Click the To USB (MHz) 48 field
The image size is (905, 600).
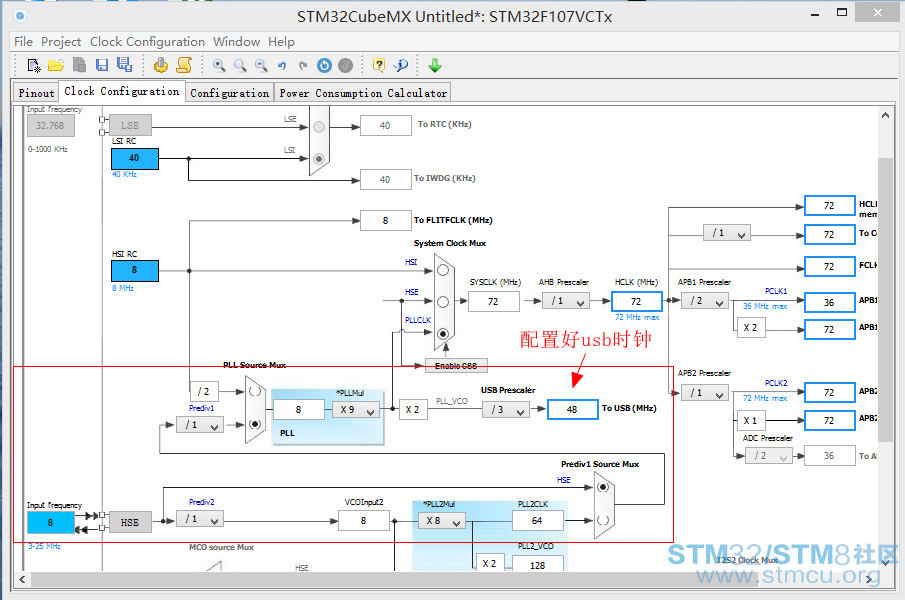572,409
